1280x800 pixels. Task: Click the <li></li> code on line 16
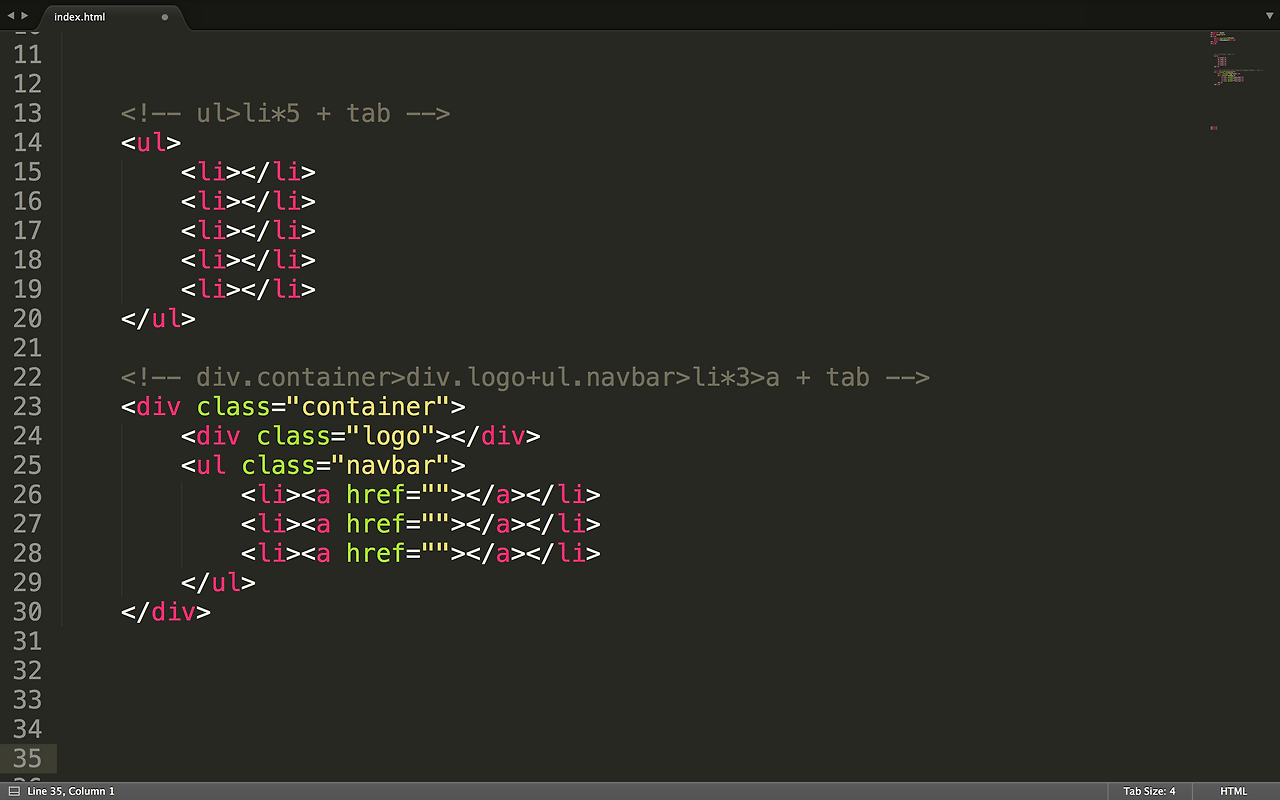coord(248,201)
